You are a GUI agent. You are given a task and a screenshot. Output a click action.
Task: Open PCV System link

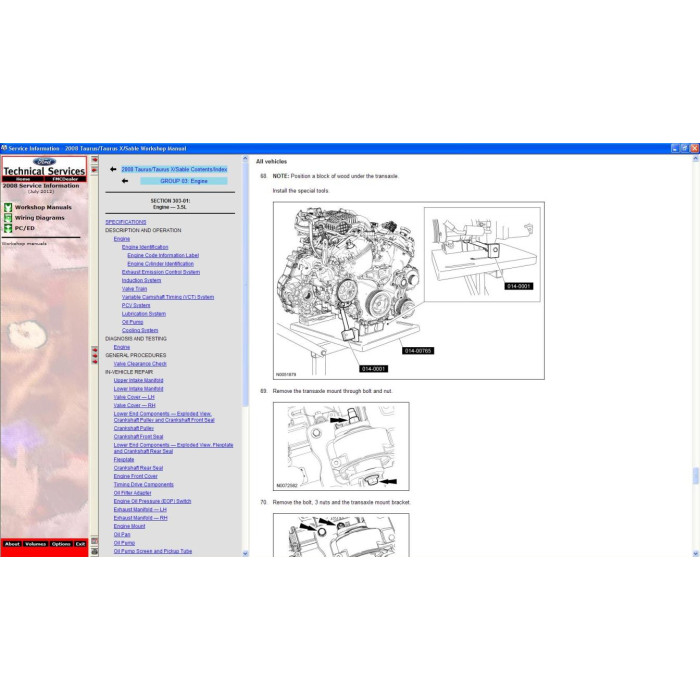pos(136,305)
